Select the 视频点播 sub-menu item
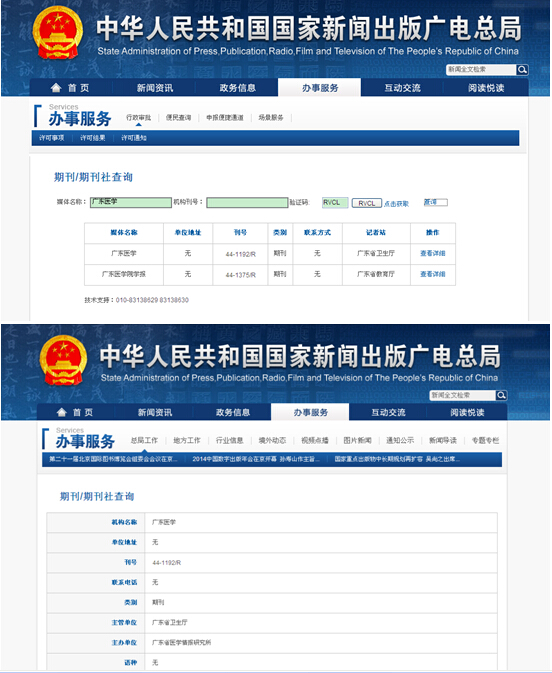Image resolution: width=552 pixels, height=673 pixels. (315, 440)
